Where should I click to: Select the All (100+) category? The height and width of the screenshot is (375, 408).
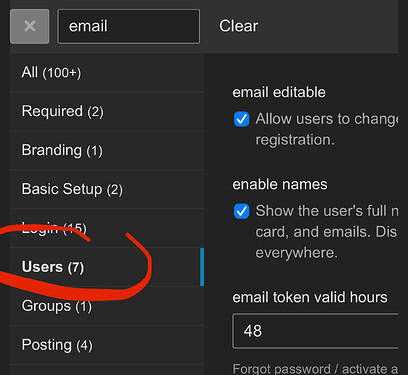click(107, 72)
